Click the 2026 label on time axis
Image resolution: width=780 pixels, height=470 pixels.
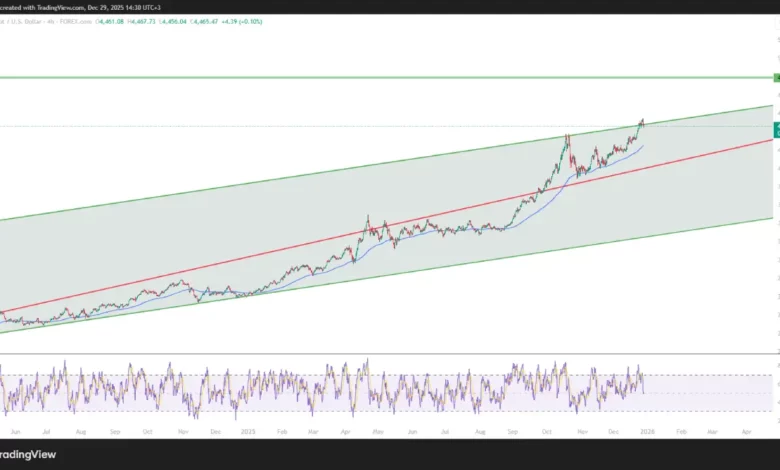tap(645, 430)
